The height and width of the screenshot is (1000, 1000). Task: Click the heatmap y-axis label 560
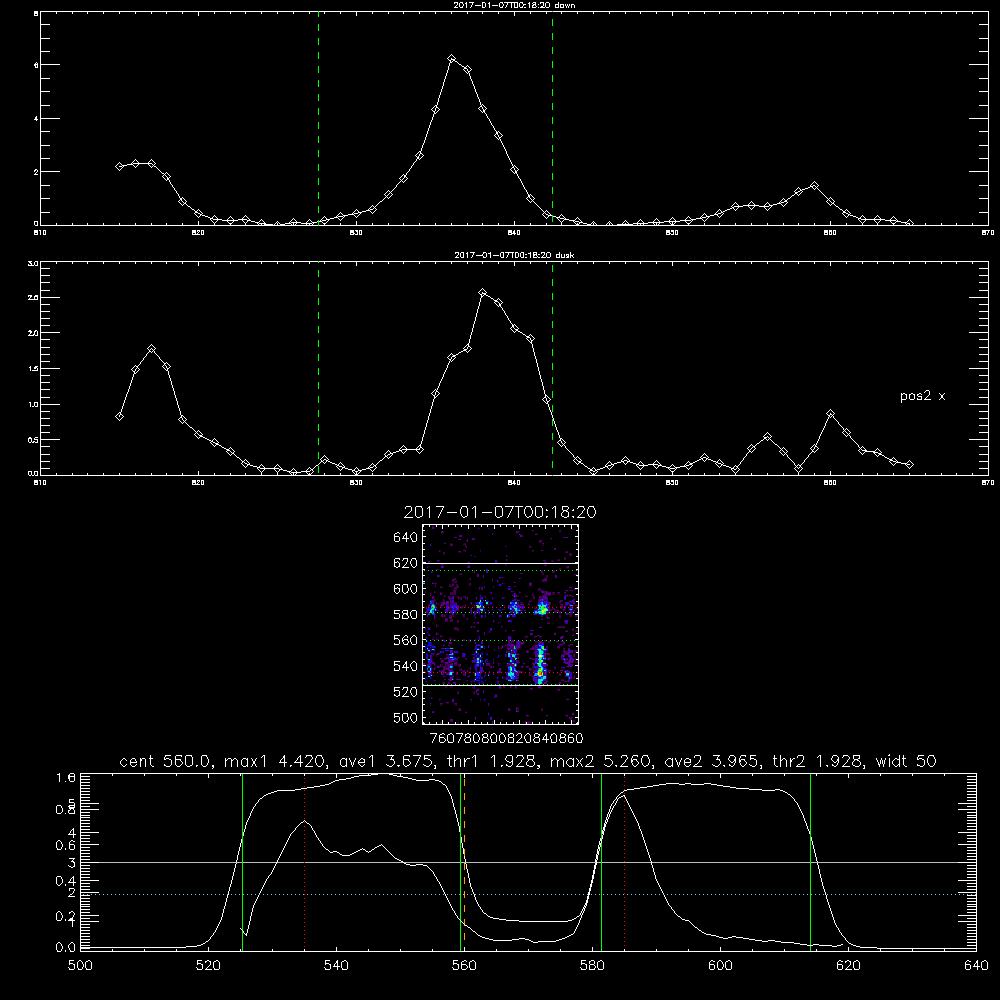pyautogui.click(x=406, y=640)
